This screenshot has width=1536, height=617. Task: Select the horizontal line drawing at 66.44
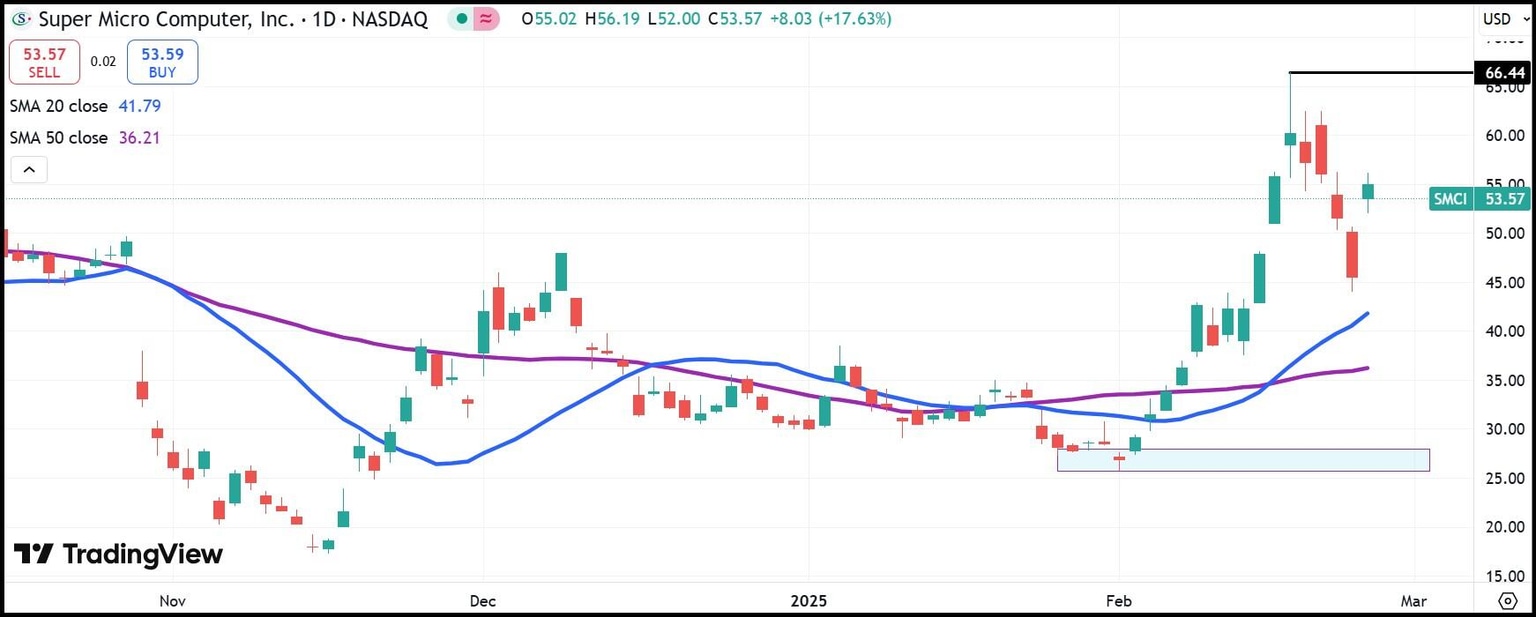(x=1382, y=73)
